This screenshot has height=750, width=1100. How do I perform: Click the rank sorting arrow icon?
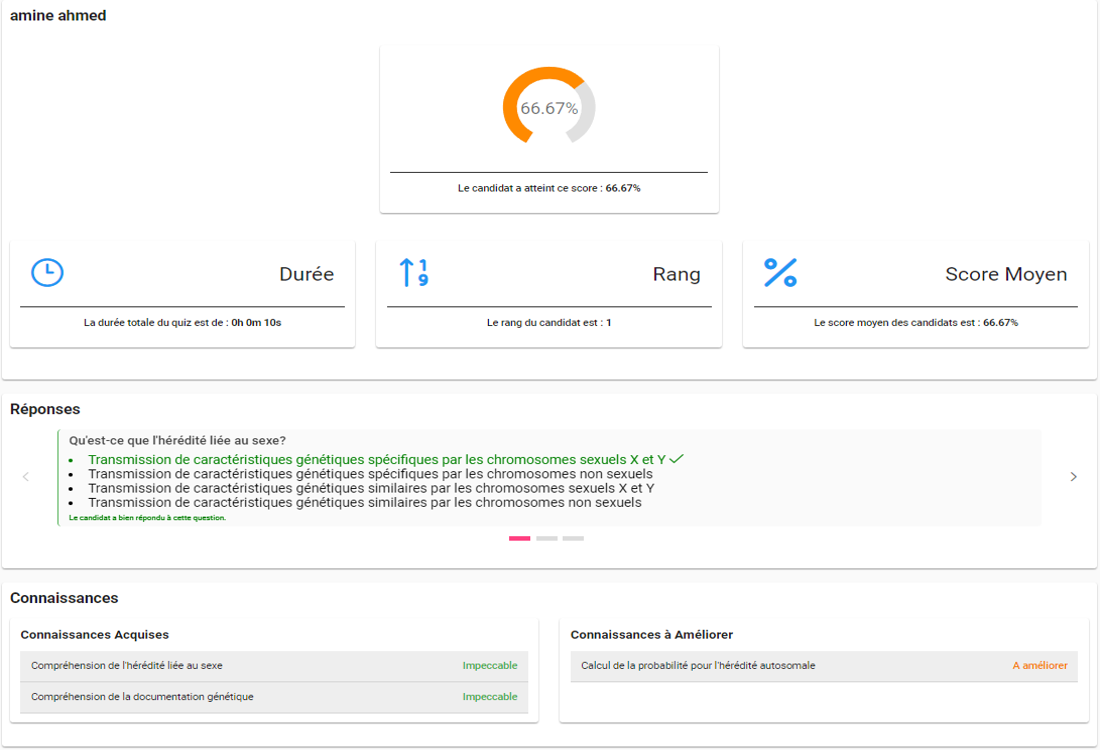coord(413,273)
